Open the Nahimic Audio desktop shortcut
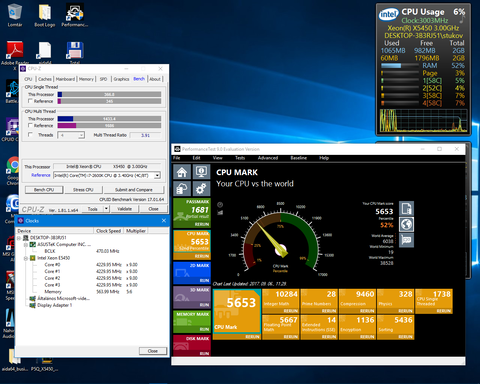The height and width of the screenshot is (384, 480). [10, 323]
